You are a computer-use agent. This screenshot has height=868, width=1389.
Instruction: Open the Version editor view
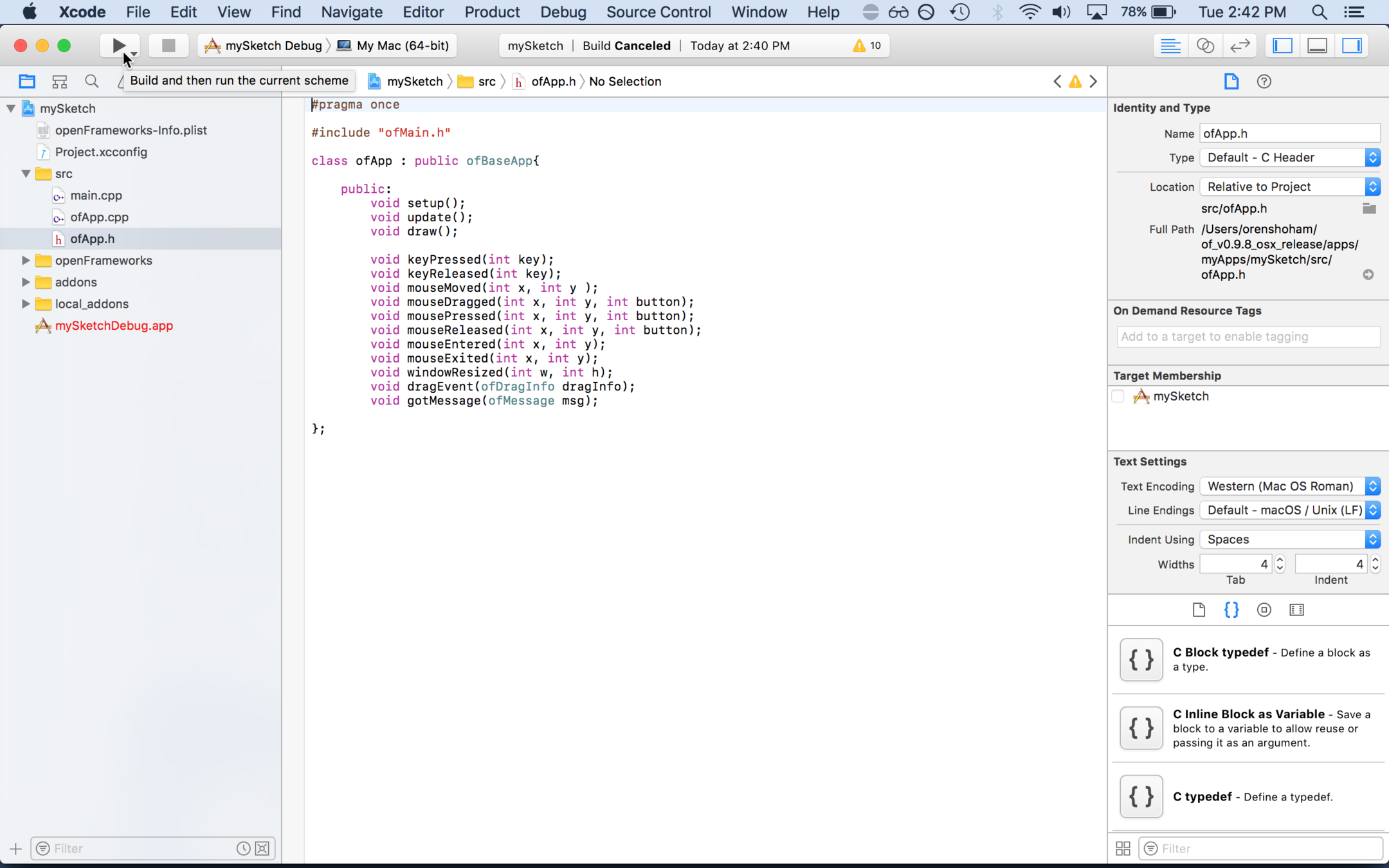(1240, 46)
